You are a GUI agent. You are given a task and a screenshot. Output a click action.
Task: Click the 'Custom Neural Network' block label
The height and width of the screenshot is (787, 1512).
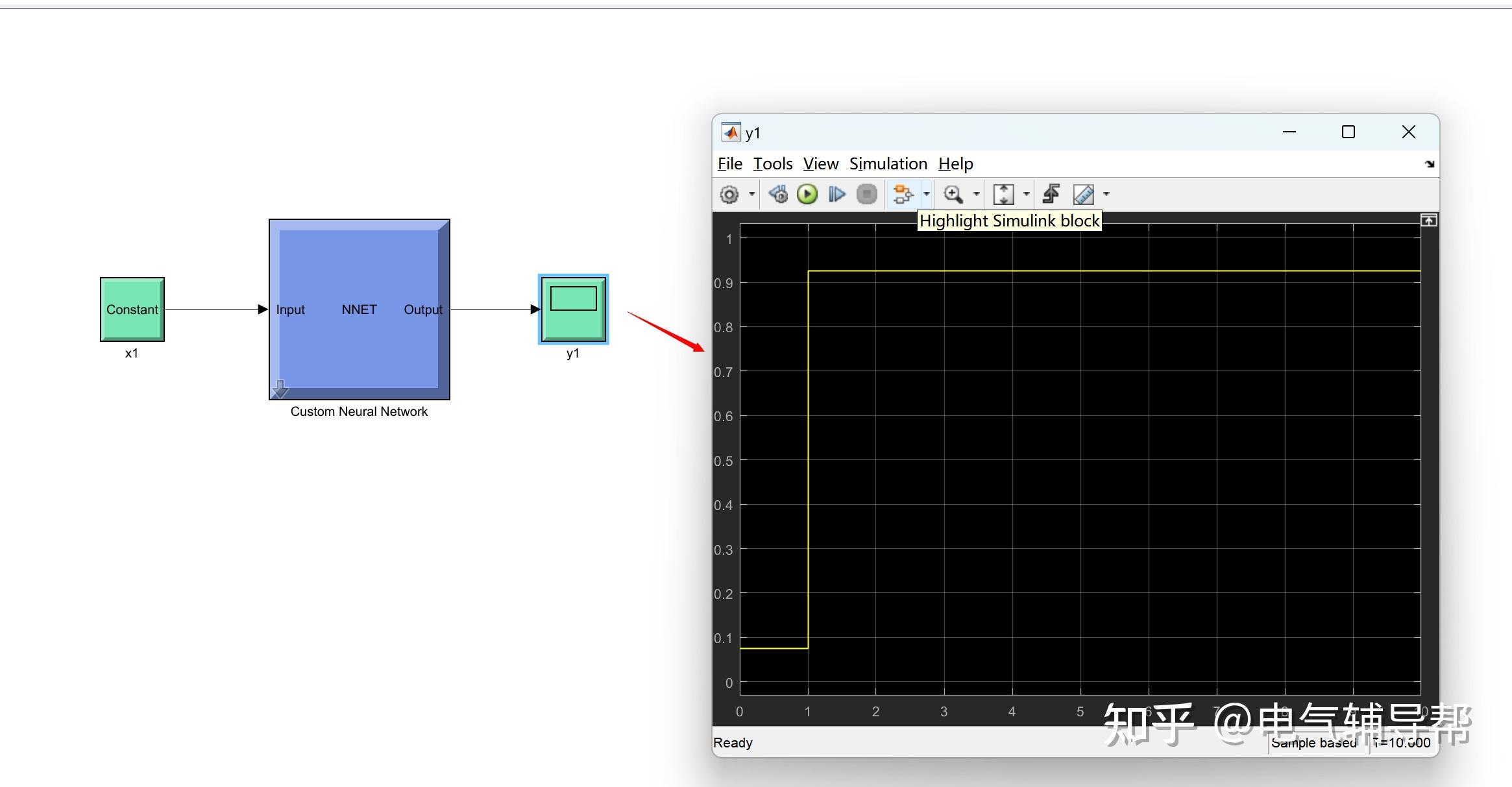coord(359,411)
